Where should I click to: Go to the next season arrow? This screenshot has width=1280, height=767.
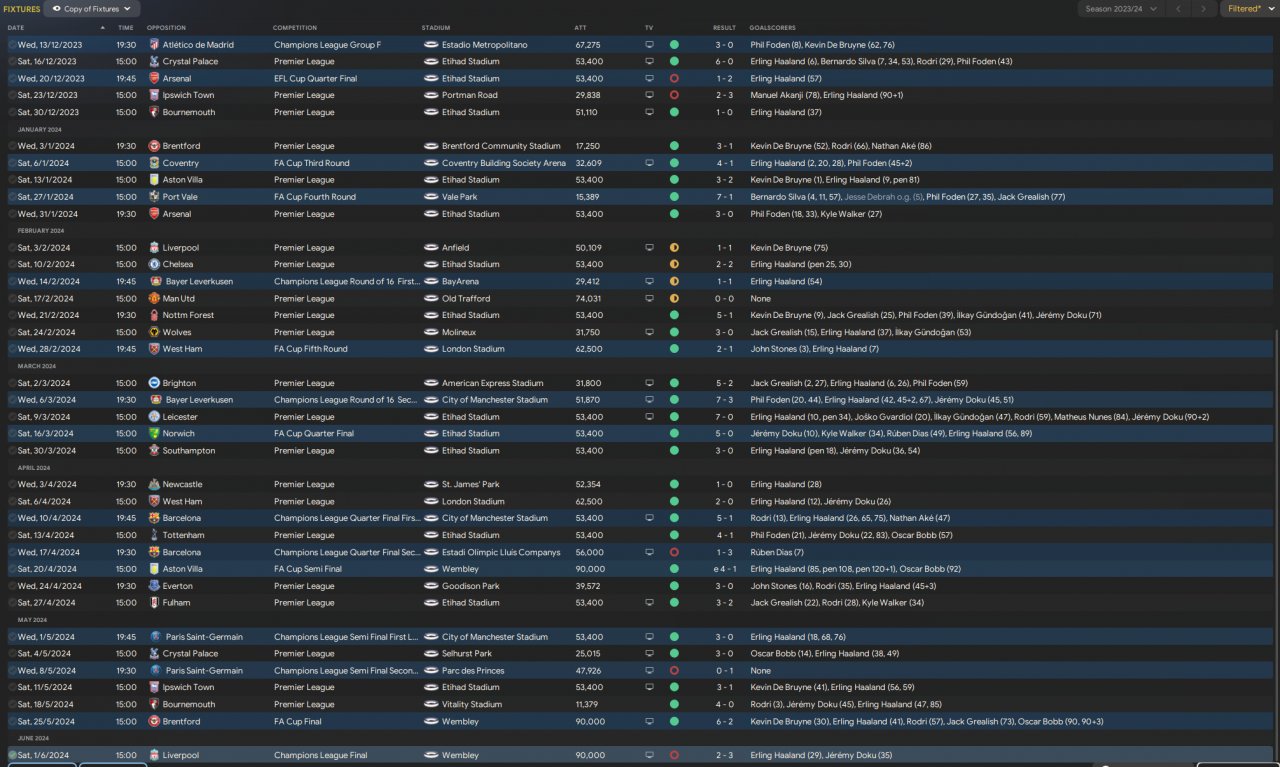click(1203, 9)
